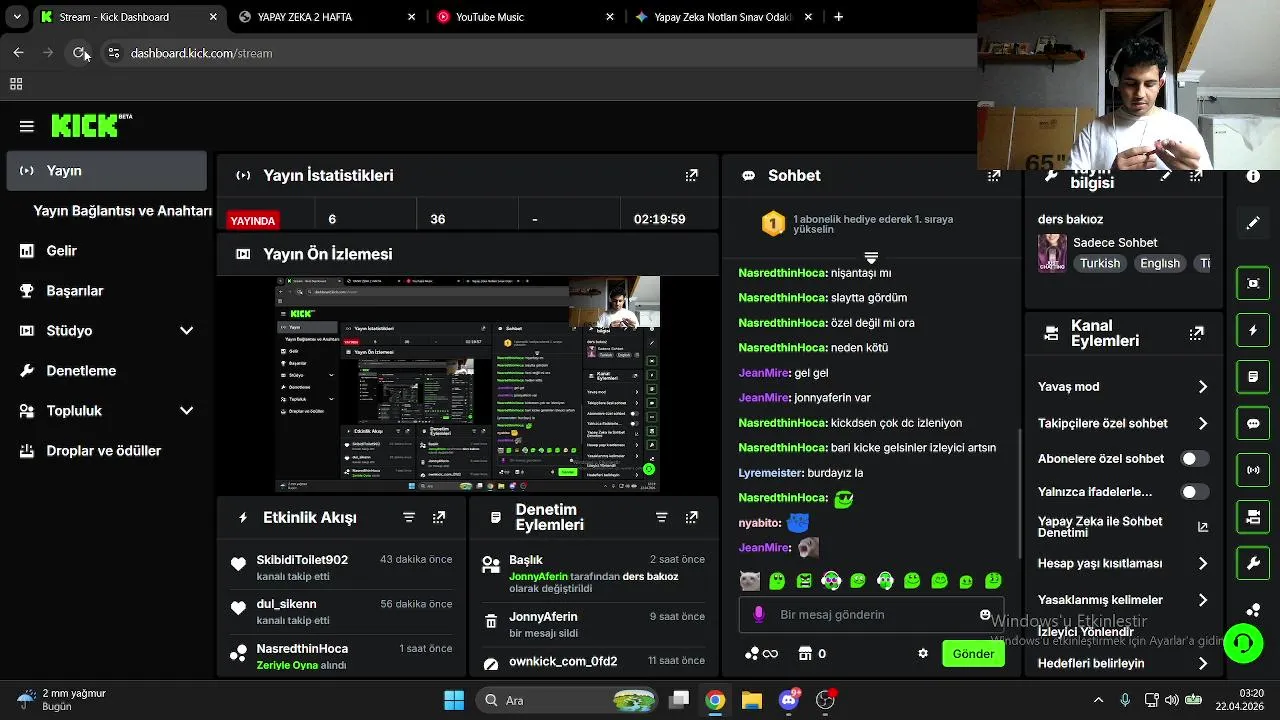Screen dimensions: 1280x720
Task: Open Yasaklanmış kelimeler settings
Action: pyautogui.click(x=1123, y=600)
